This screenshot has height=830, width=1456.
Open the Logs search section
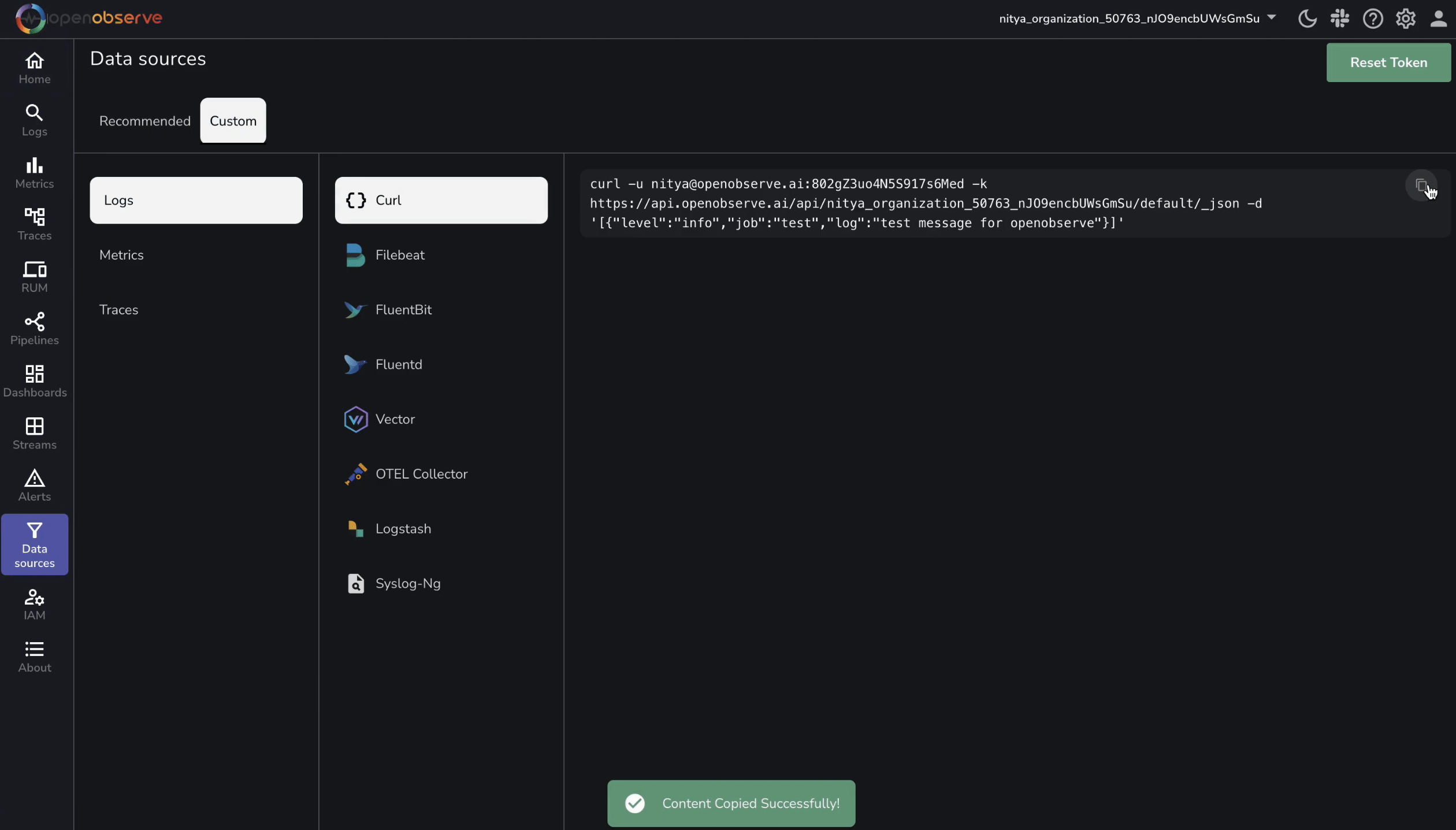[34, 120]
